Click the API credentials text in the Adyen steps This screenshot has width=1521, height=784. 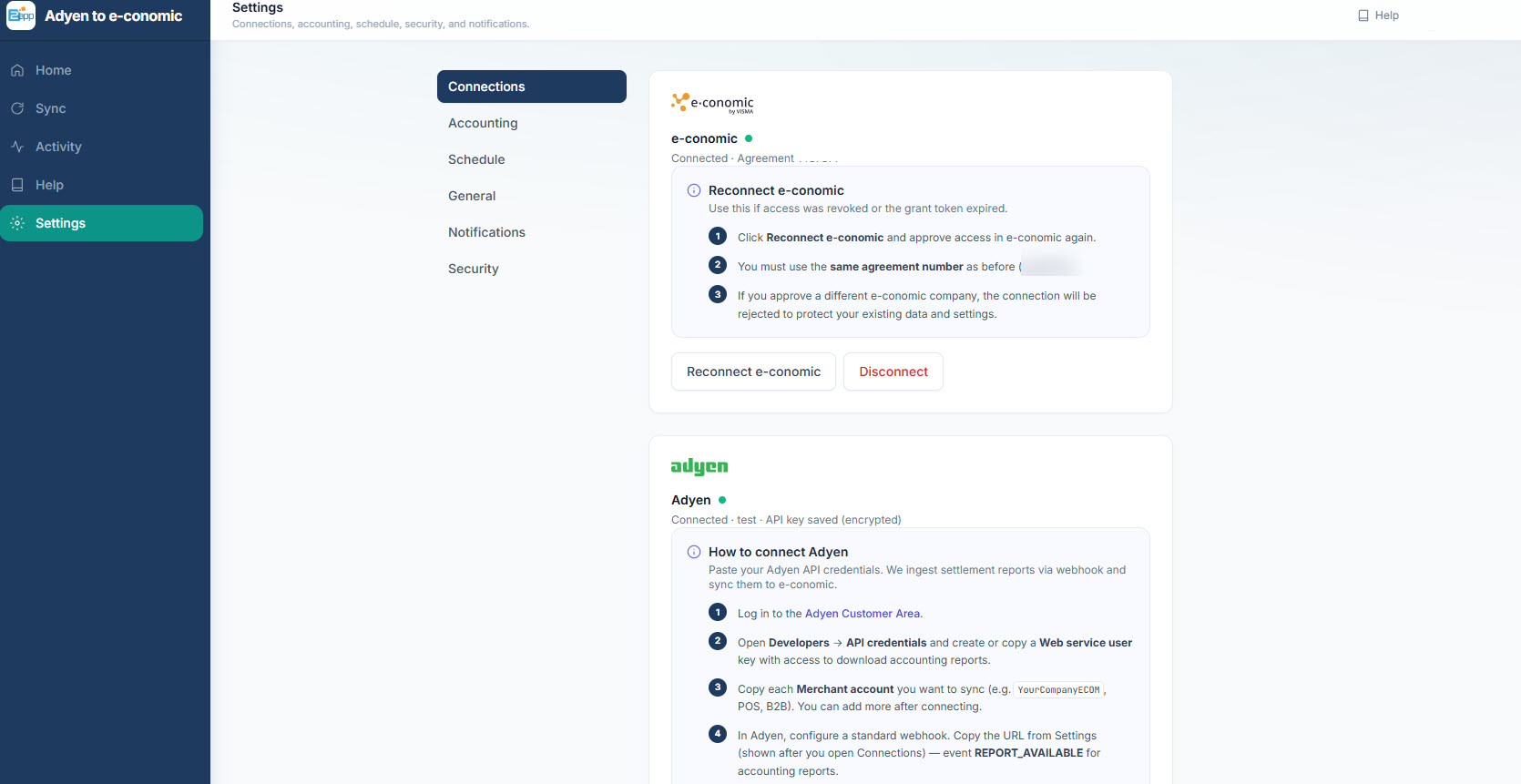[886, 643]
